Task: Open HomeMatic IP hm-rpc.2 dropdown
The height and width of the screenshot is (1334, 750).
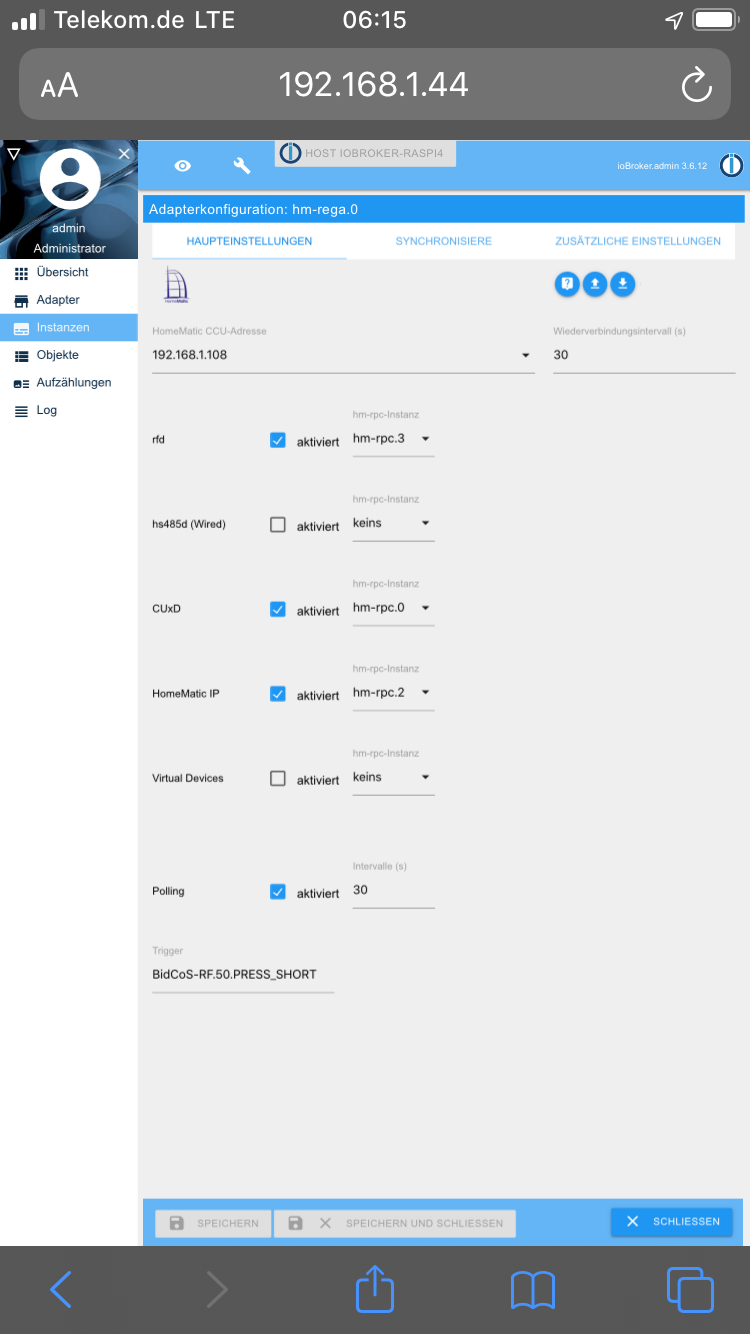Action: tap(394, 692)
